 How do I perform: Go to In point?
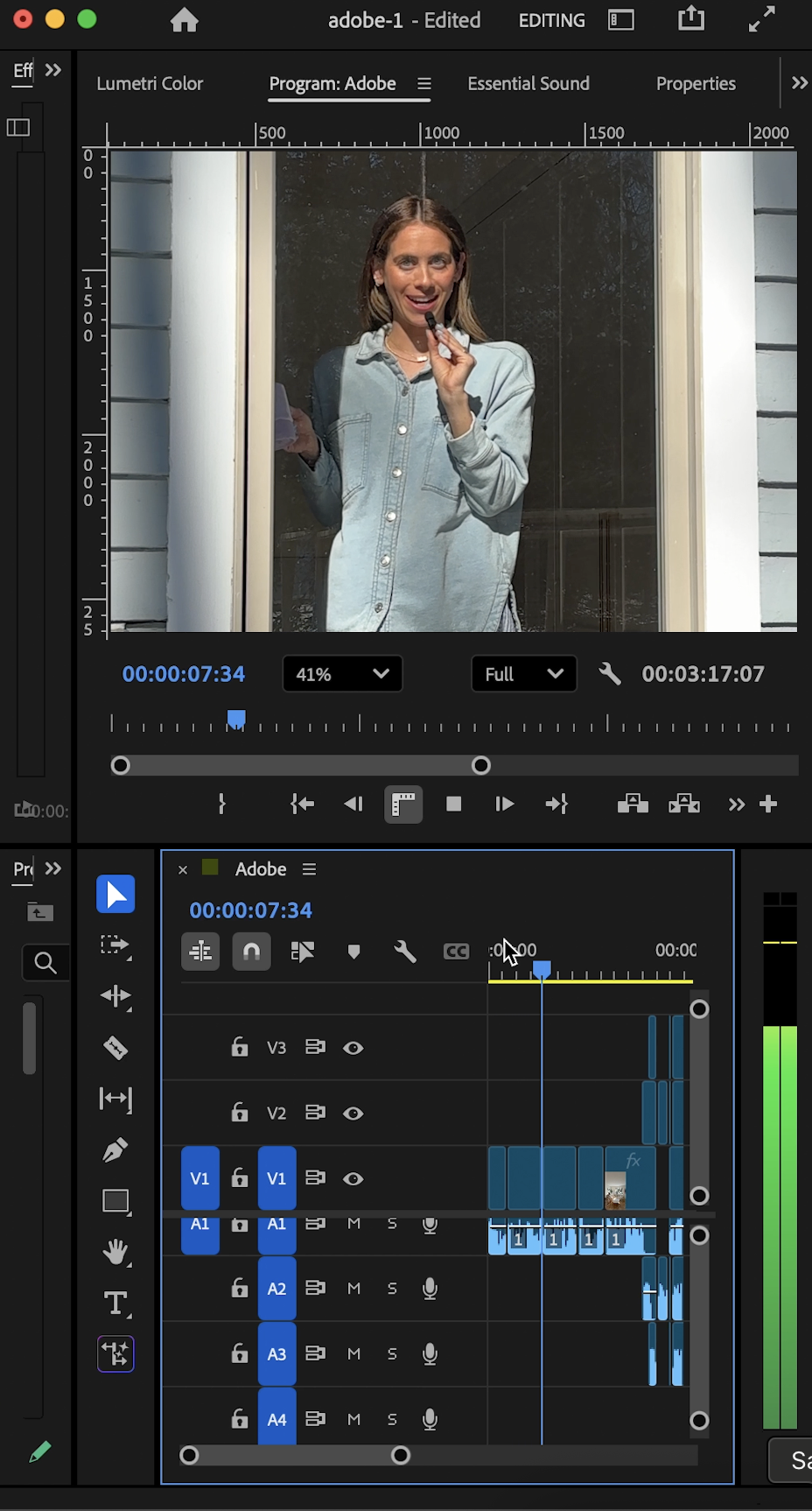click(302, 804)
